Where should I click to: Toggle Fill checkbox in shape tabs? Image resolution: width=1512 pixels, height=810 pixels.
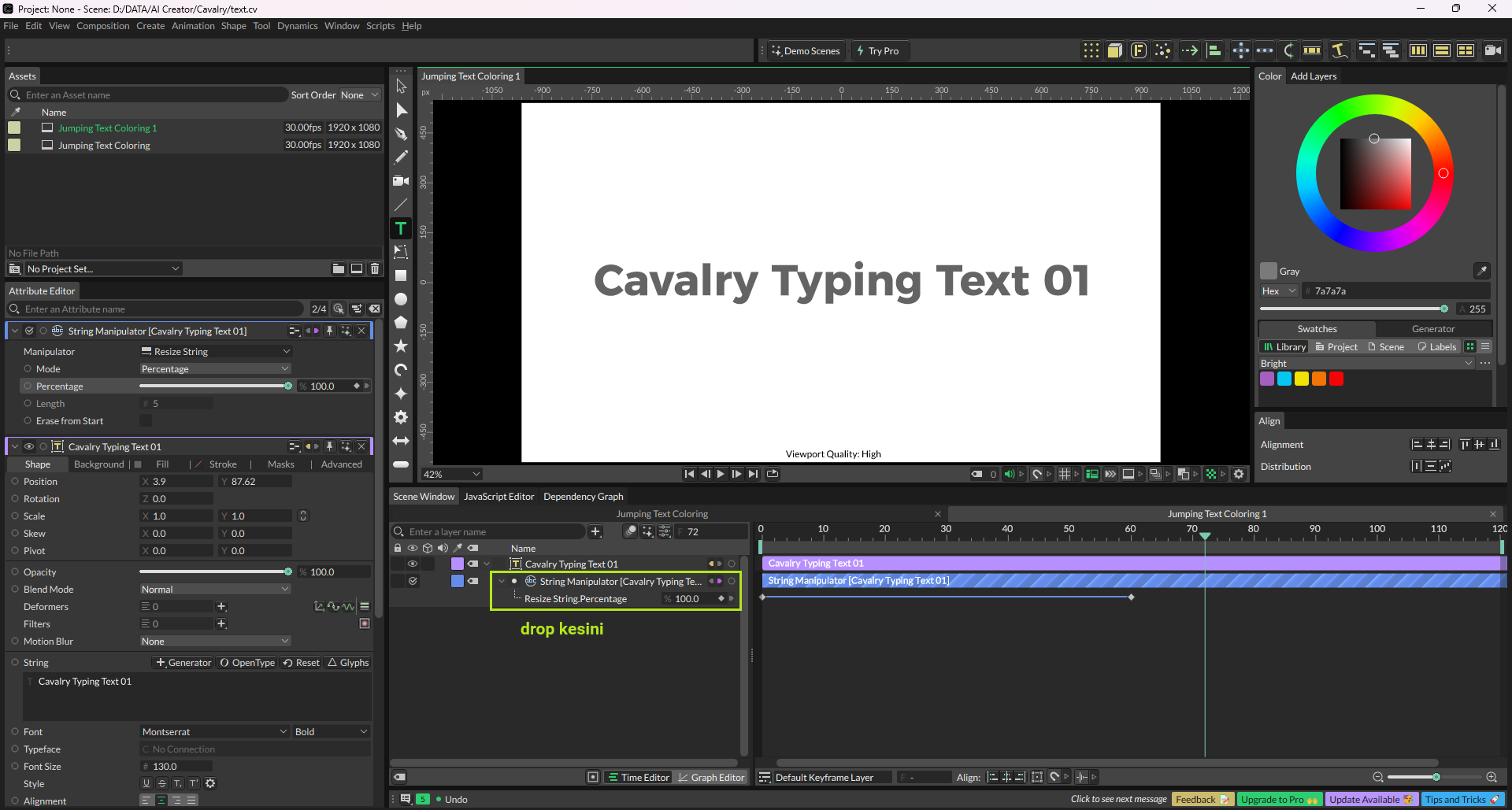139,464
